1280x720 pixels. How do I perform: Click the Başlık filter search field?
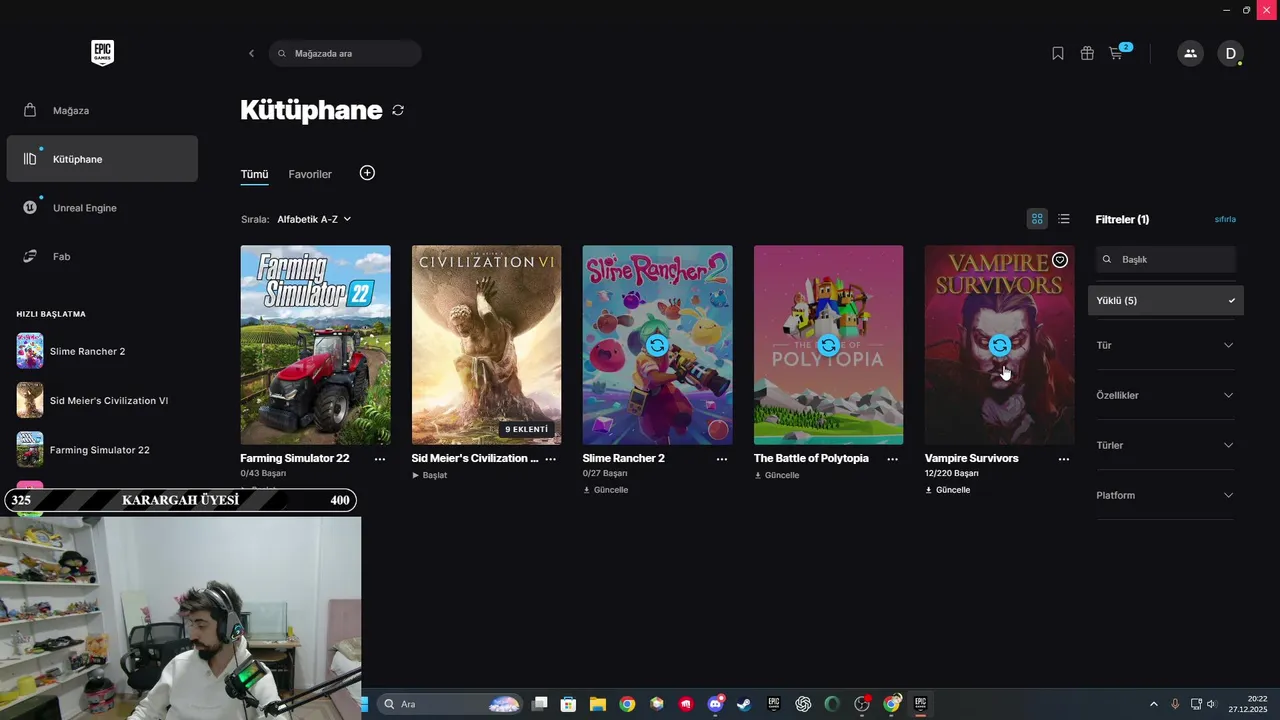click(1166, 259)
